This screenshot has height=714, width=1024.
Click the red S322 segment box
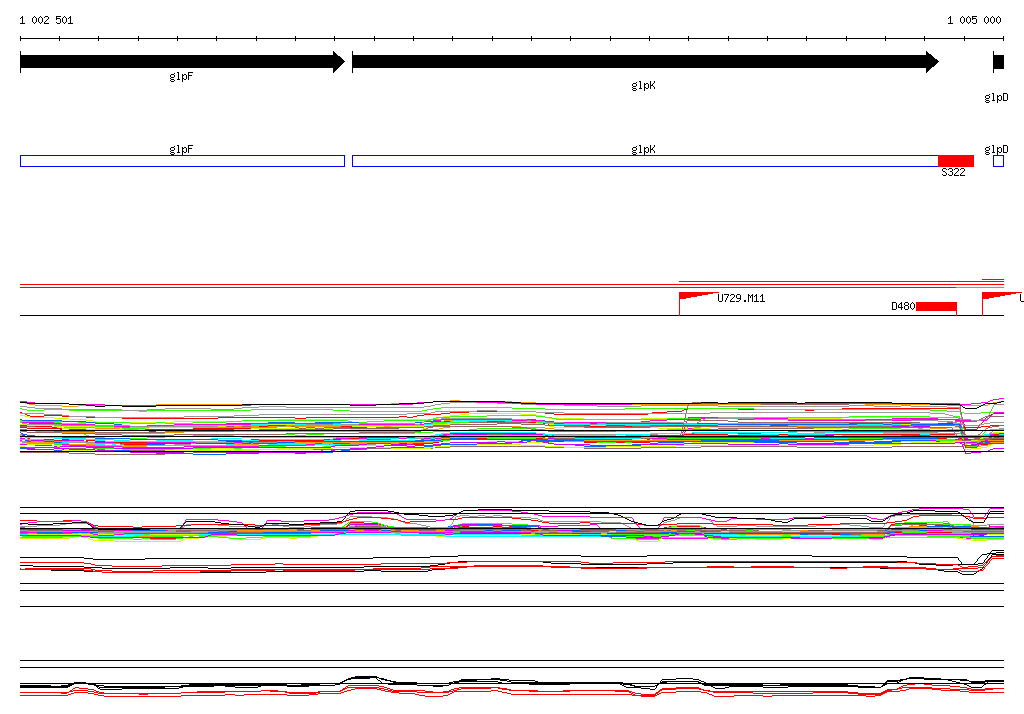pyautogui.click(x=956, y=161)
